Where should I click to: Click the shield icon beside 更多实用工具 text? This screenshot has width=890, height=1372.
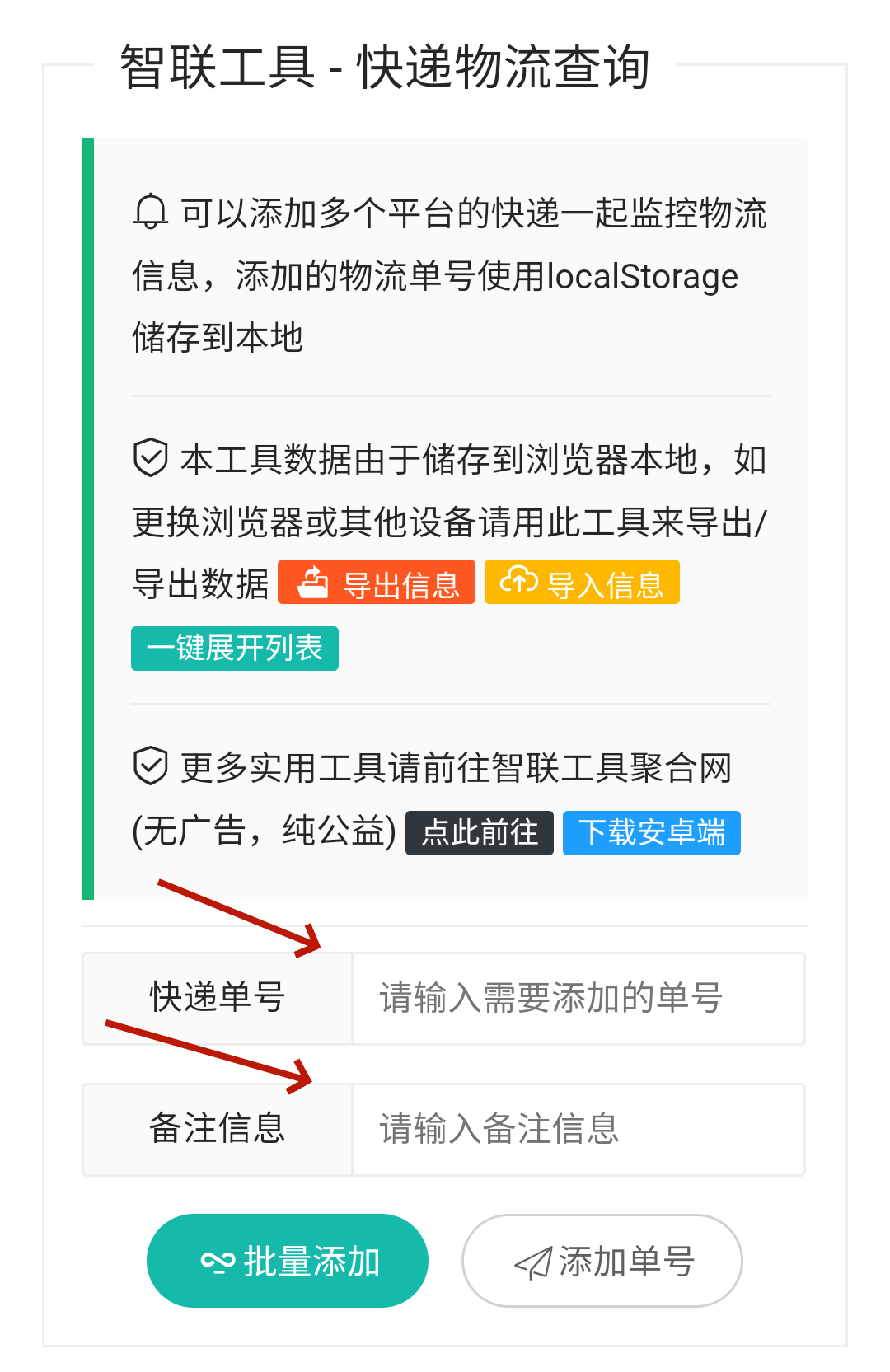point(151,766)
